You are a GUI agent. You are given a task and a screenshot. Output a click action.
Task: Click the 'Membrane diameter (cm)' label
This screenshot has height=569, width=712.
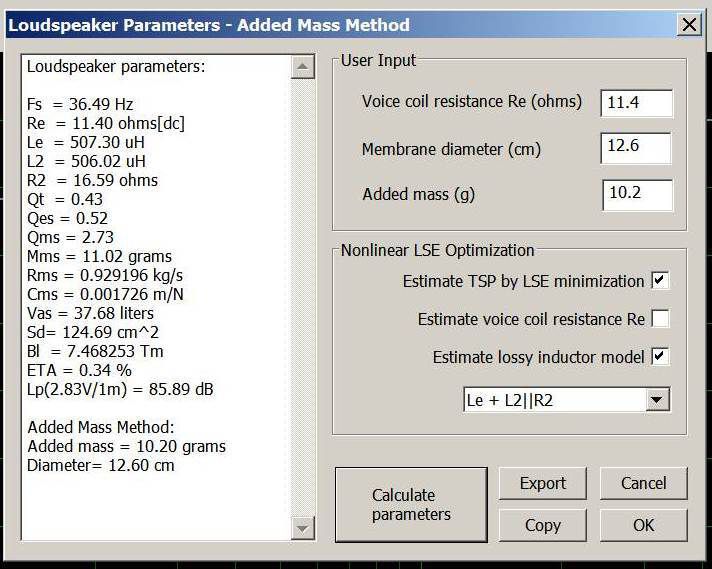[x=451, y=149]
